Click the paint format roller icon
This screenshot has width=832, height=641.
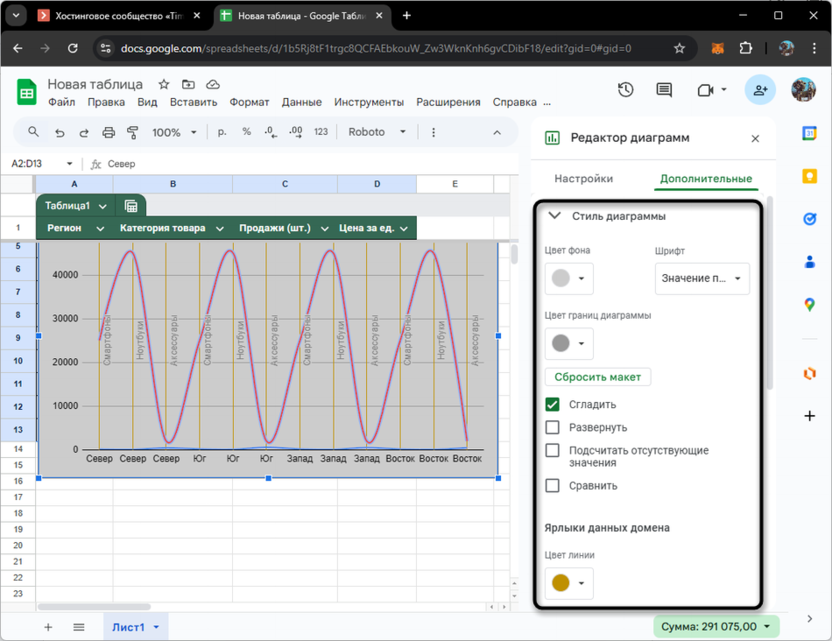133,132
